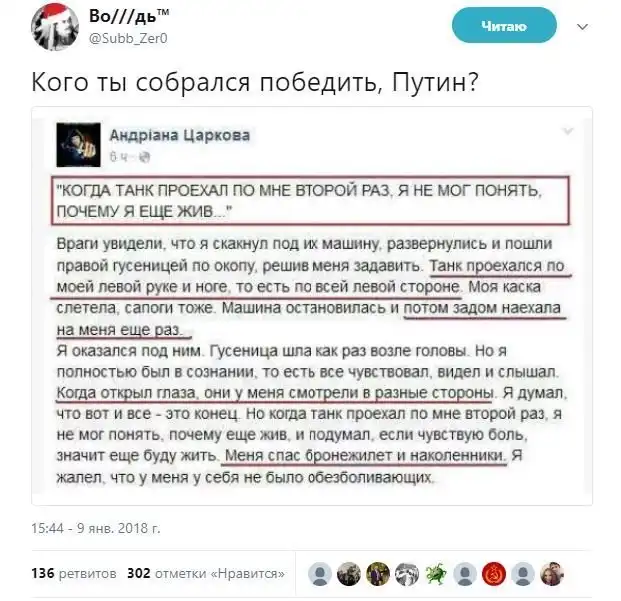View the 302 отметки «Нравится» list
This screenshot has width=621, height=601.
[x=206, y=573]
